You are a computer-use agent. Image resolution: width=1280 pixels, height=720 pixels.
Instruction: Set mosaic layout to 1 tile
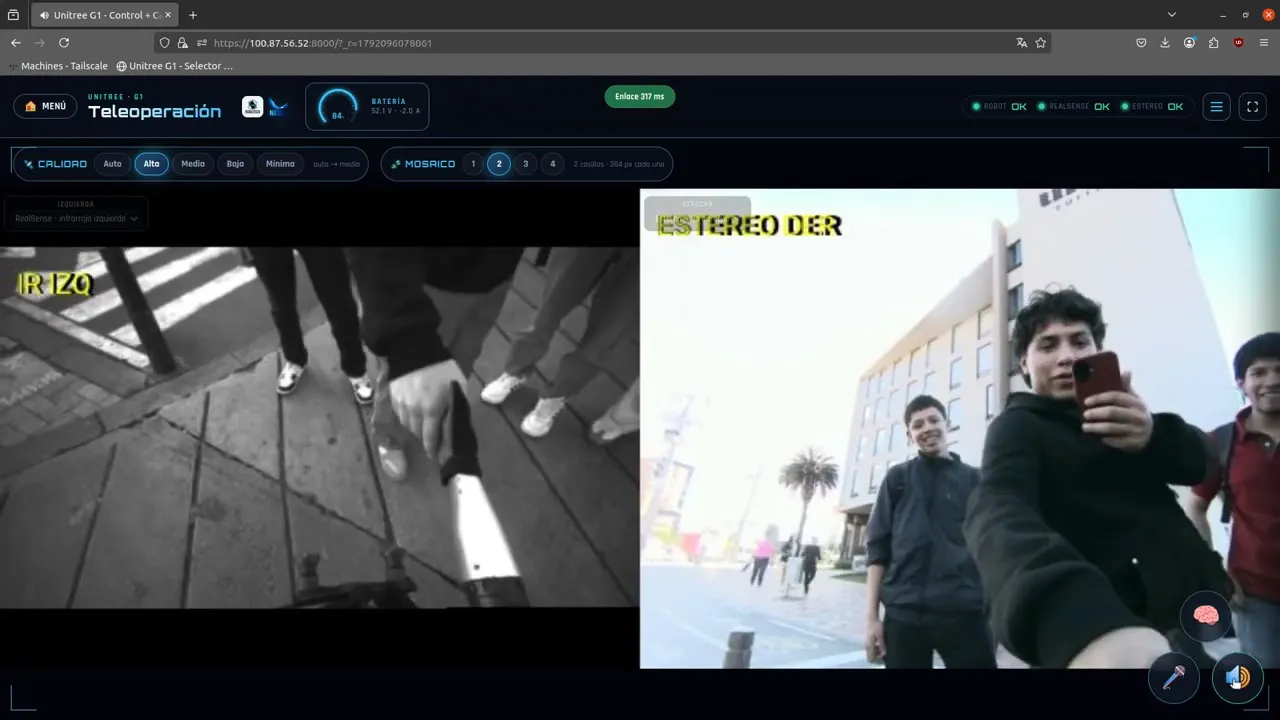(x=473, y=164)
